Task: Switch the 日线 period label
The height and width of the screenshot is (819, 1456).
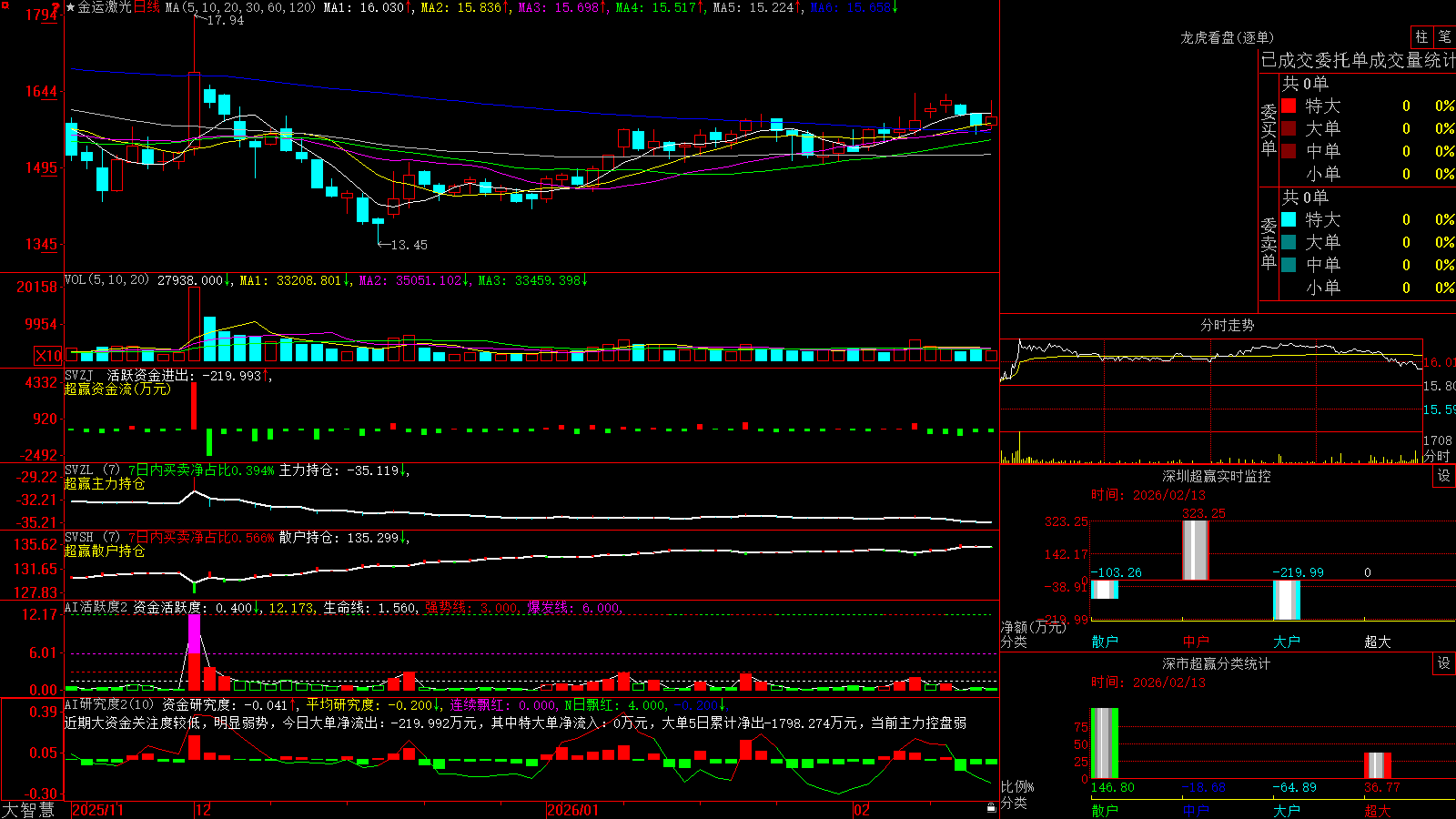Action: tap(147, 7)
